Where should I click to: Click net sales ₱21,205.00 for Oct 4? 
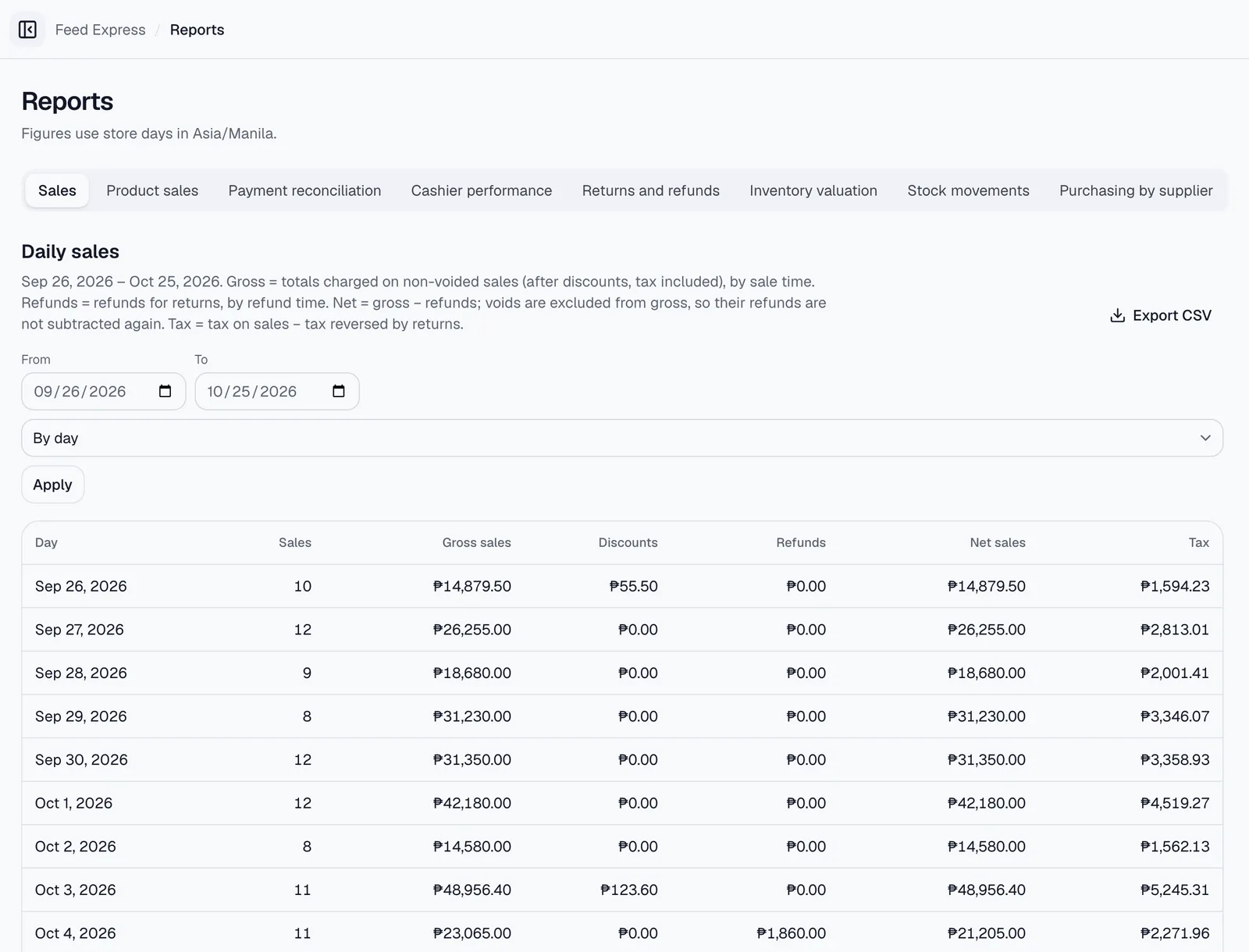[986, 933]
